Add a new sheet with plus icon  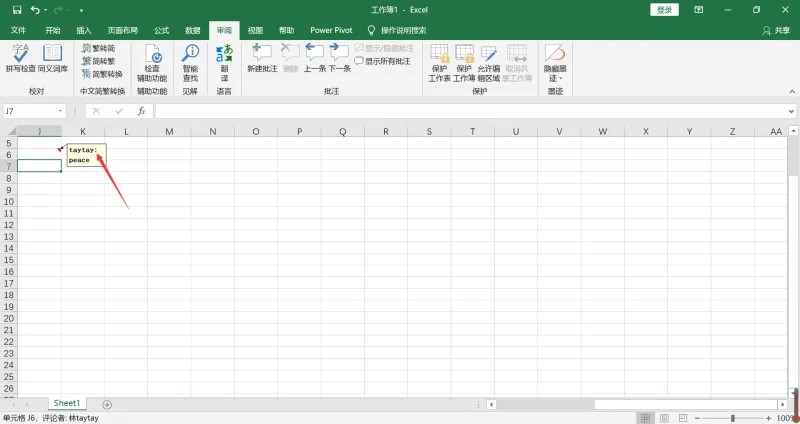[107, 405]
